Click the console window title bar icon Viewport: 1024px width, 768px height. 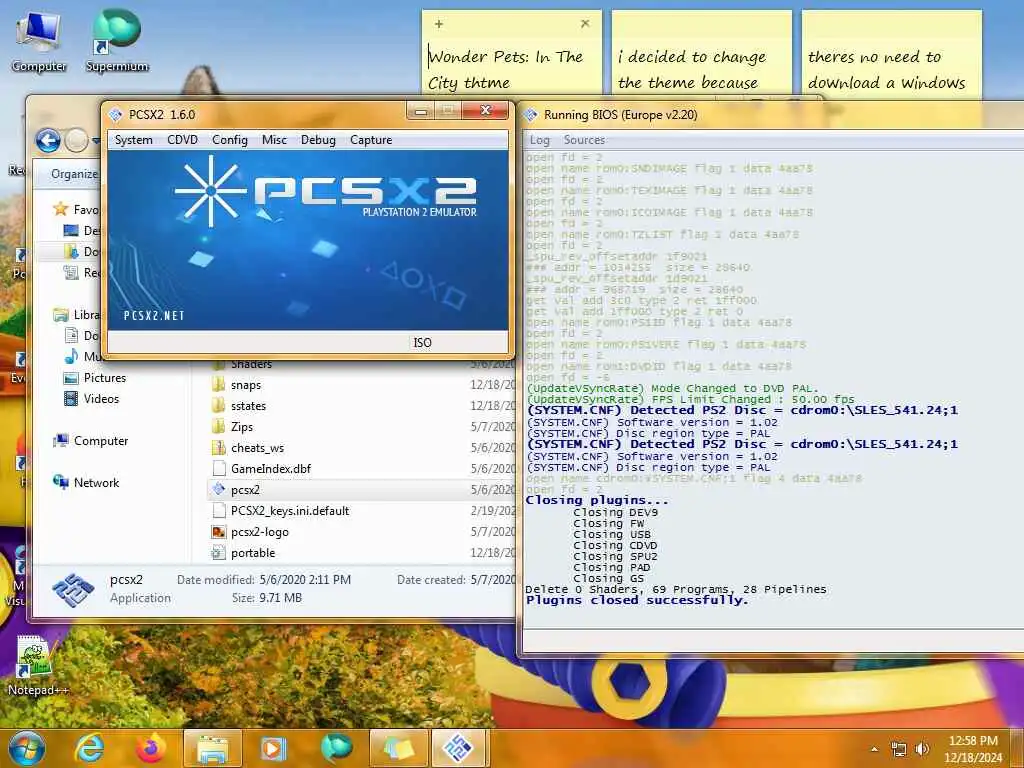531,115
